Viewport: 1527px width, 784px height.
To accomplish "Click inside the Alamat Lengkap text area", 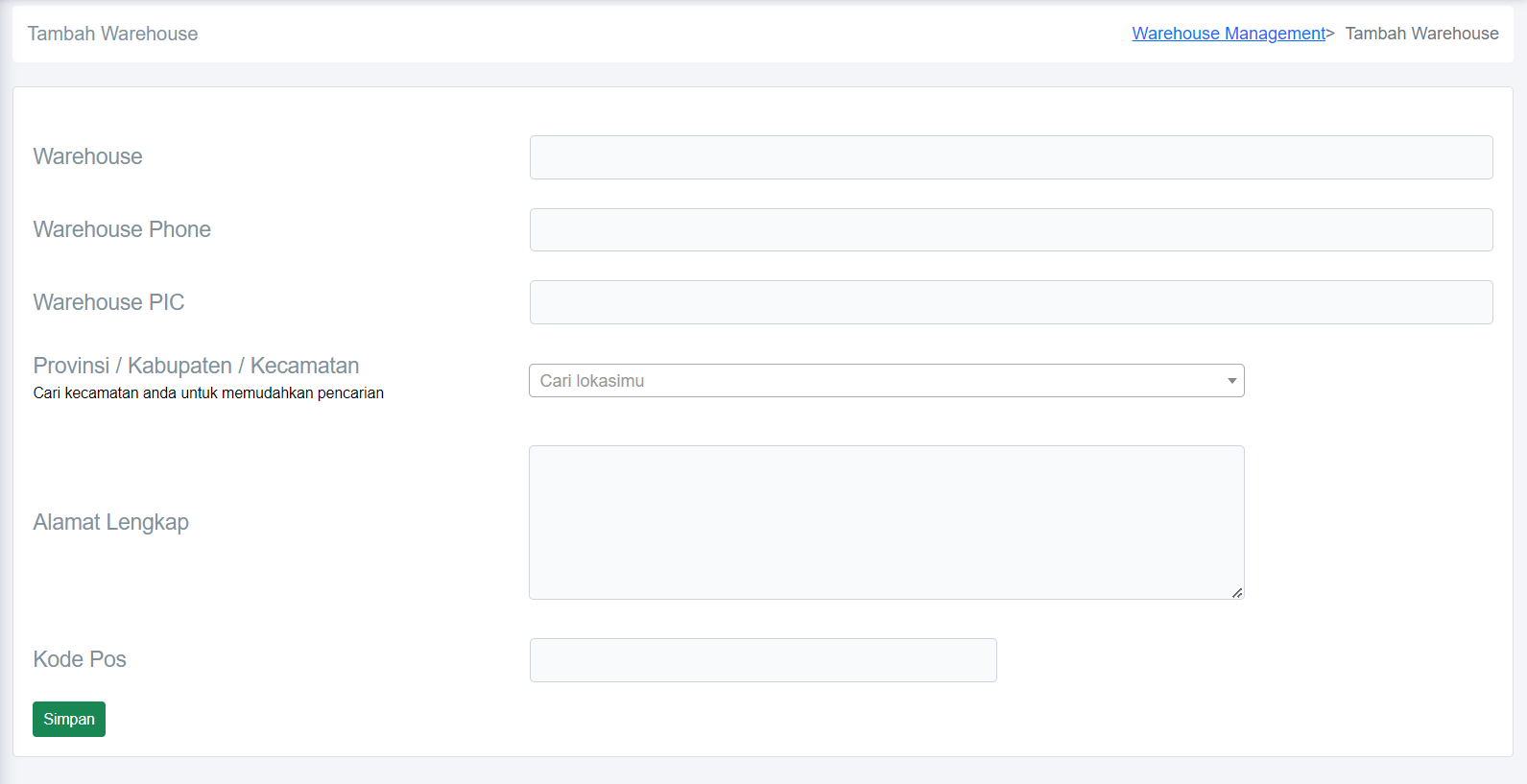I will click(886, 522).
